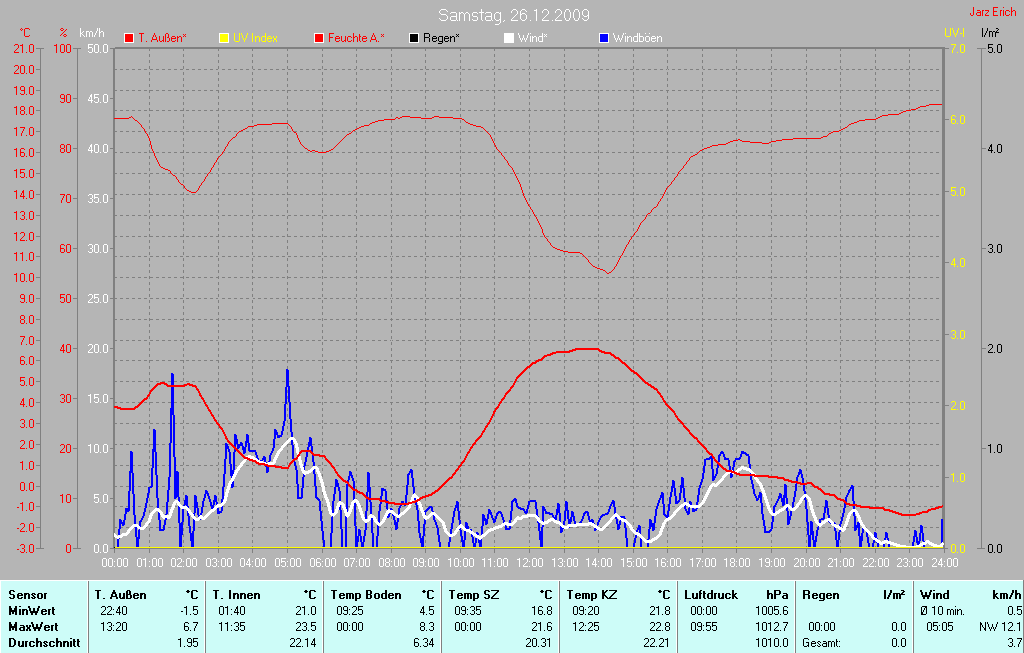Select the Windböen legend label

tap(637, 38)
